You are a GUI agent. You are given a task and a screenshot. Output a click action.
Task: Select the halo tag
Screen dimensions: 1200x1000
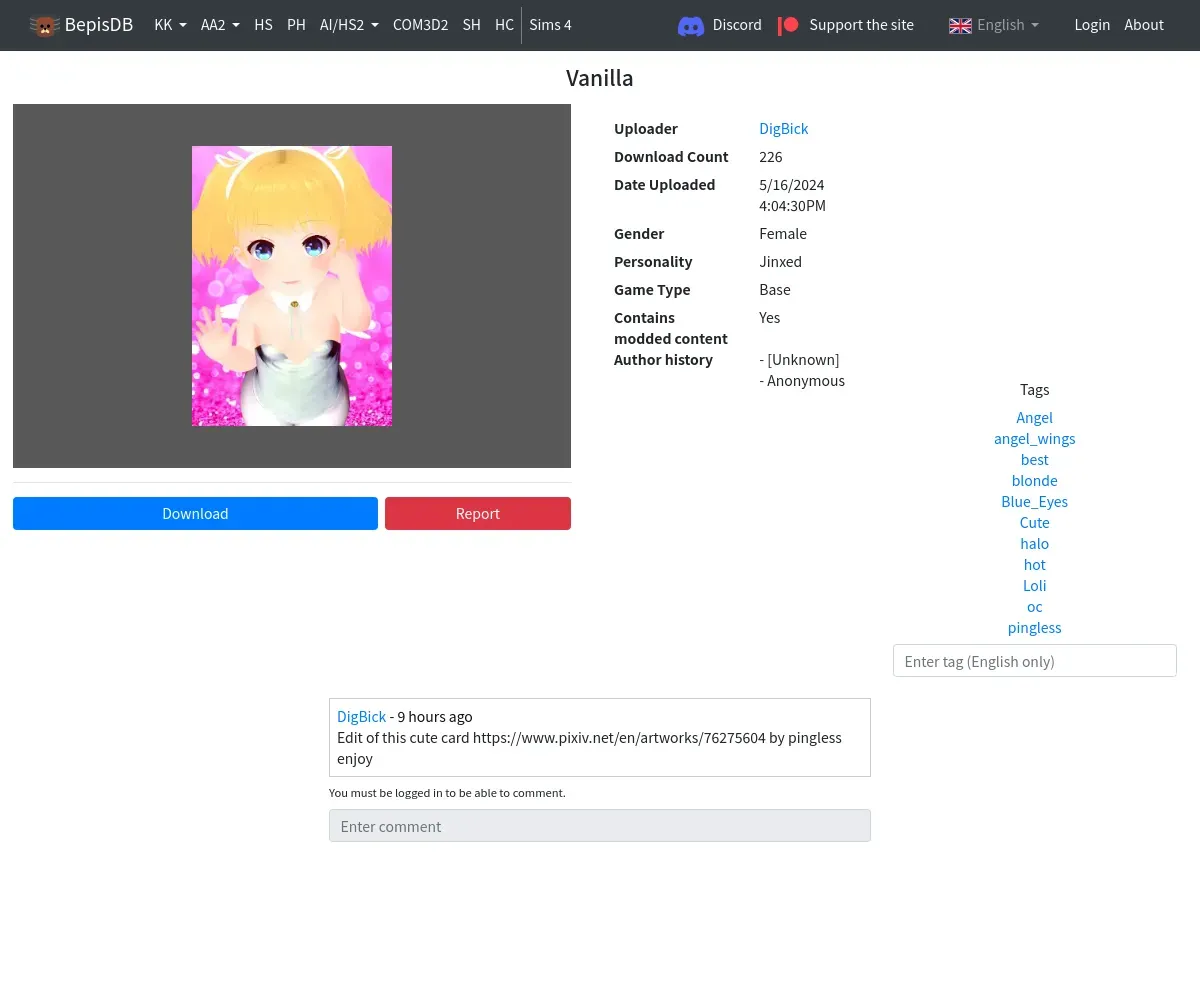pyautogui.click(x=1034, y=543)
